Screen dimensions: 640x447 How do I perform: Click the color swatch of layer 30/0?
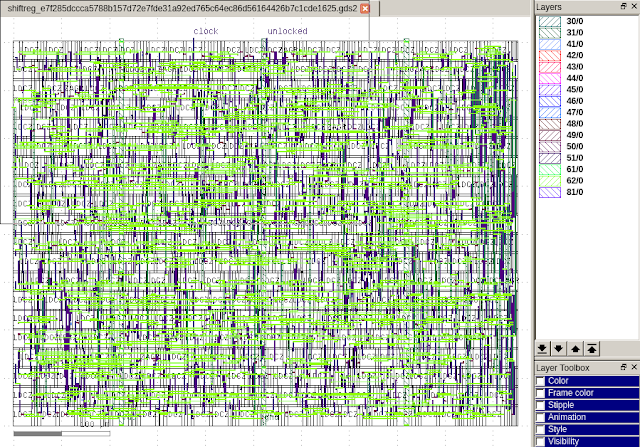(550, 21)
